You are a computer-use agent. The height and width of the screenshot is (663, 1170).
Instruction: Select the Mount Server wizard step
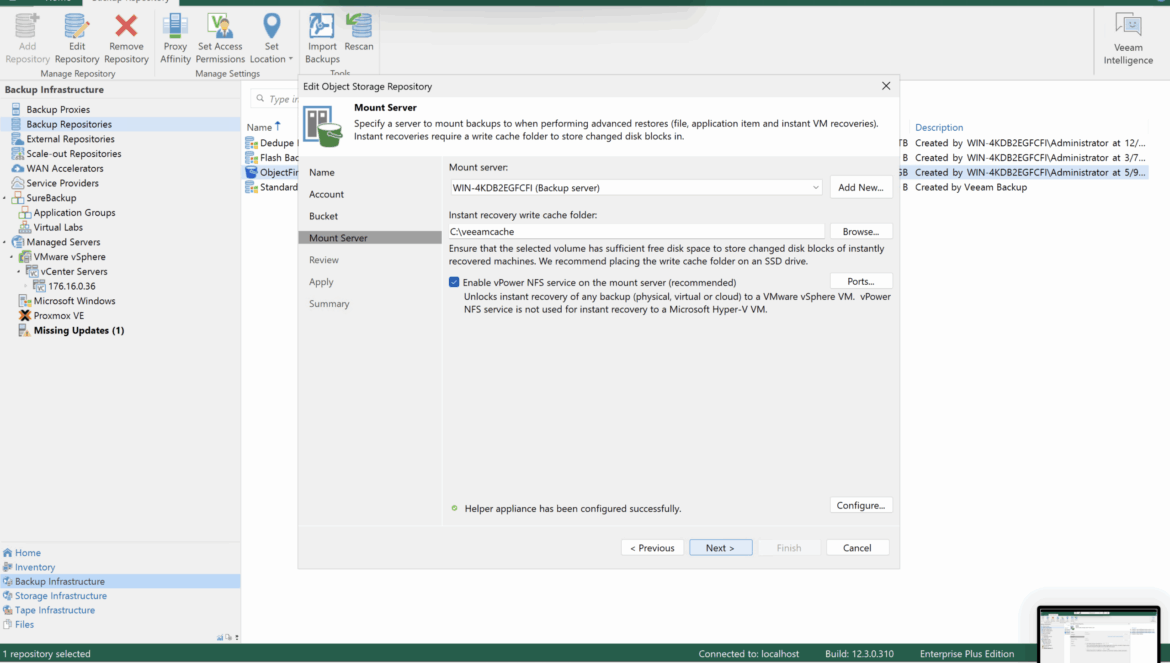click(370, 238)
